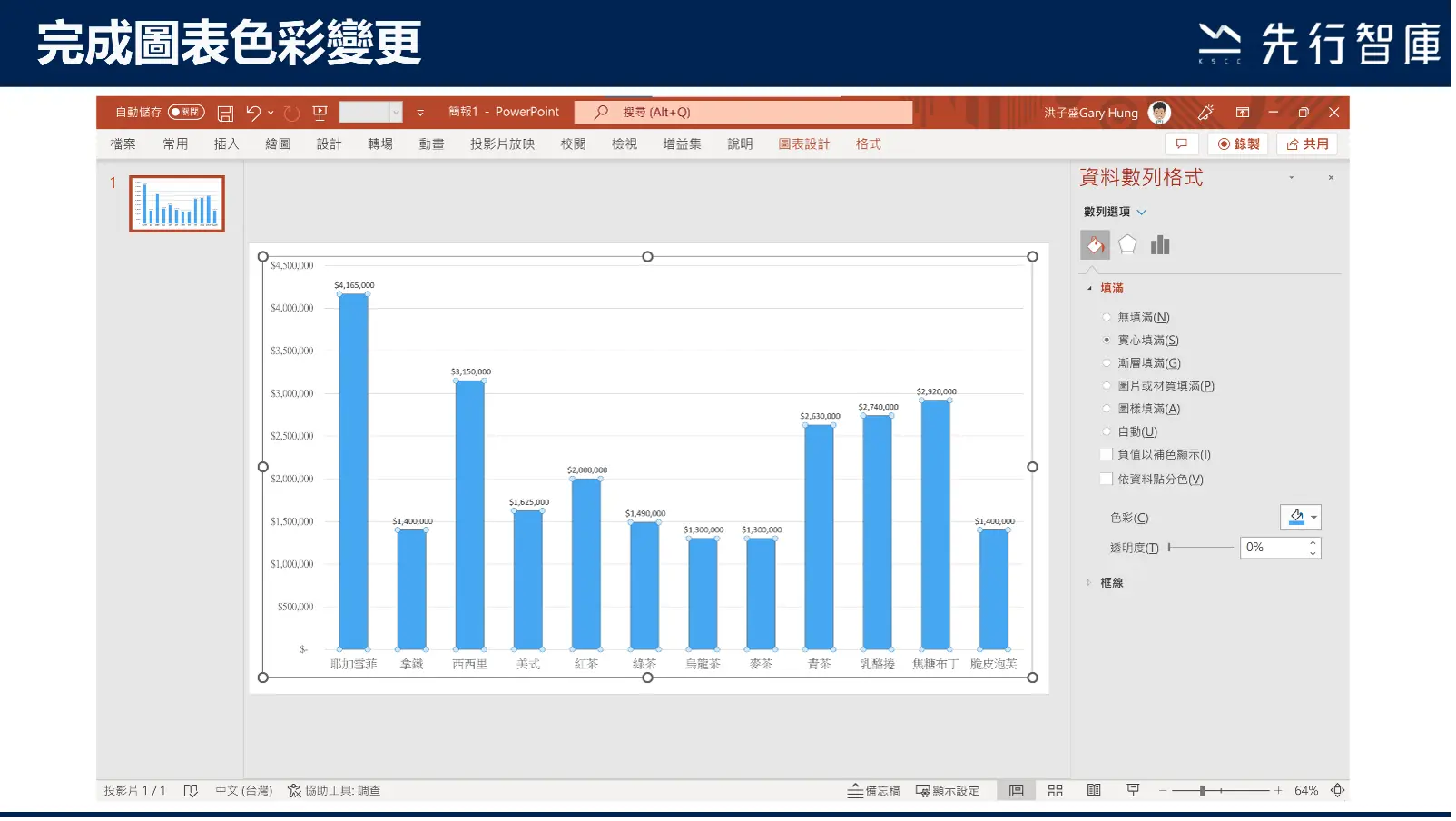Click the Save icon in title bar
The width and height of the screenshot is (1456, 821).
pos(225,114)
